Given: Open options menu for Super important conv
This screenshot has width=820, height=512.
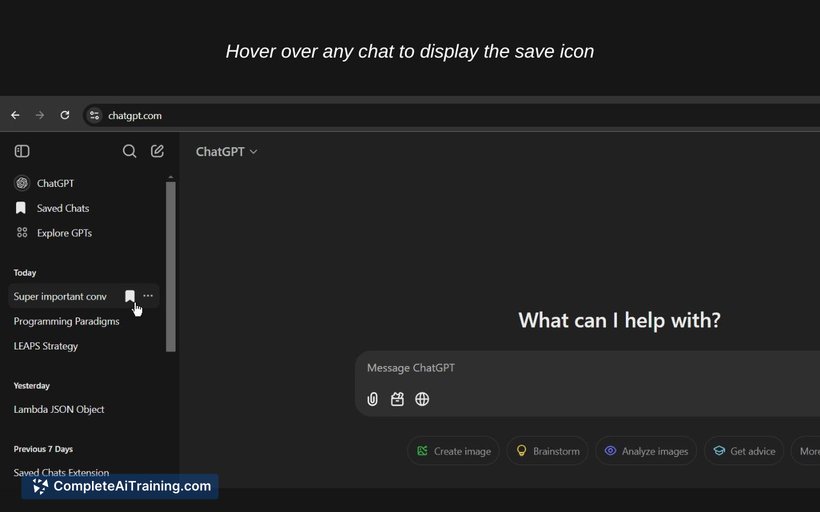Looking at the screenshot, I should (148, 296).
